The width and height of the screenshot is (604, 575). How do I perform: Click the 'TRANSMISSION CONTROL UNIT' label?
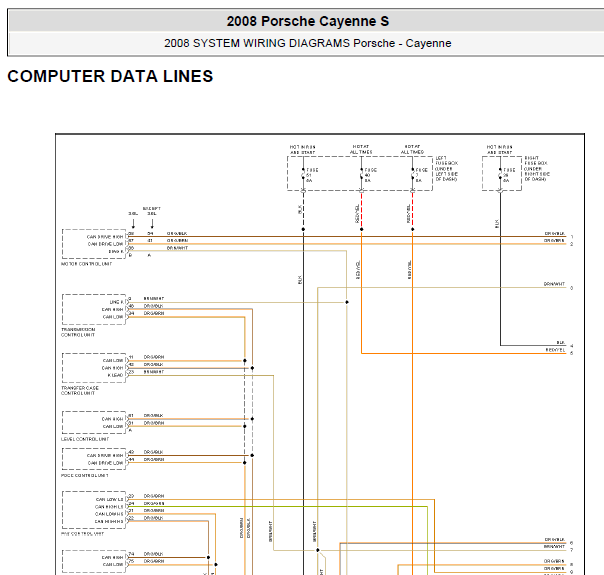78,332
